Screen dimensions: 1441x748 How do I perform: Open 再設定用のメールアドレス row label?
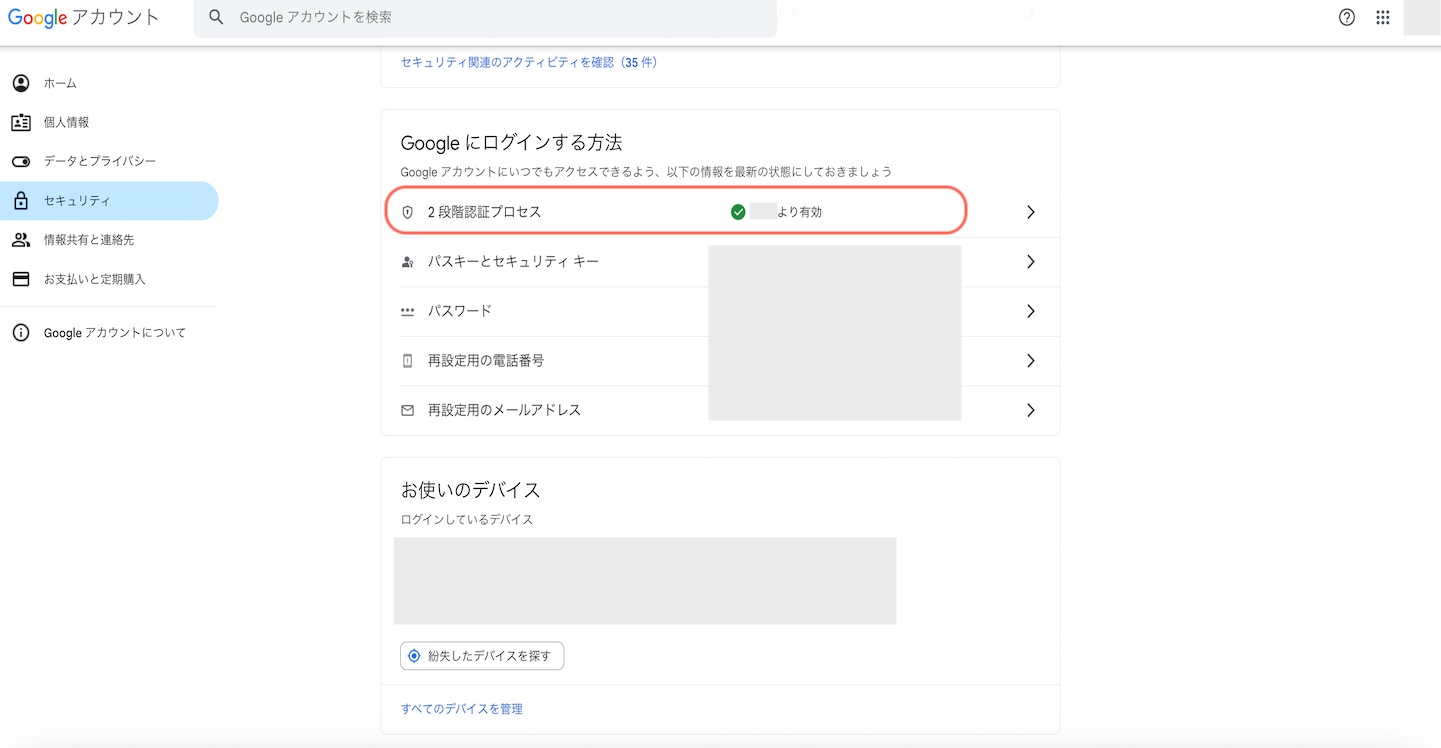[504, 410]
